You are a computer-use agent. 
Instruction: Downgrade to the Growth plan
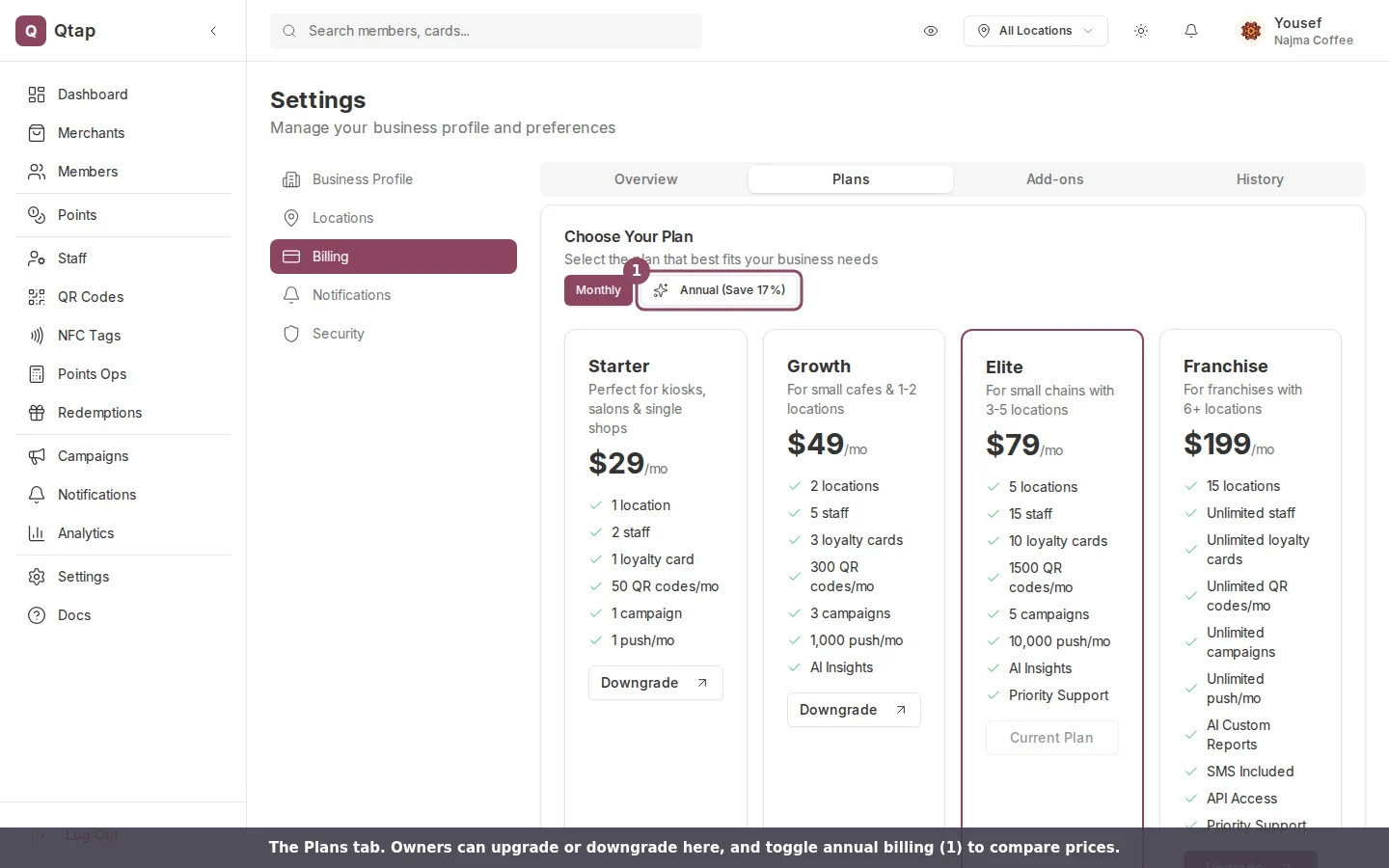pyautogui.click(x=854, y=710)
